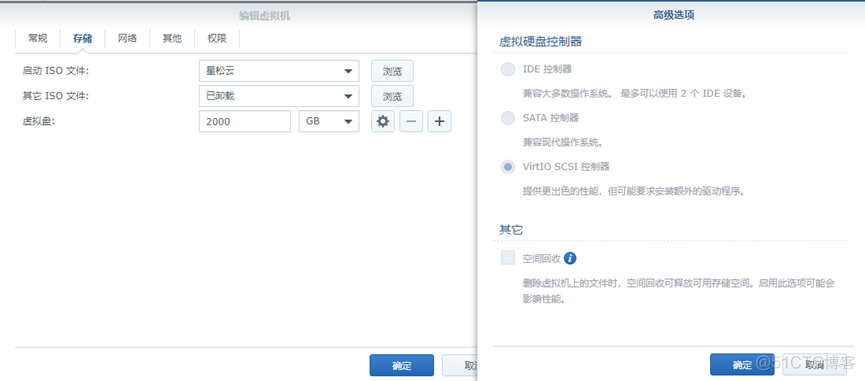Viewport: 865px width, 381px height.
Task: Open the GB size unit dropdown
Action: (x=329, y=121)
